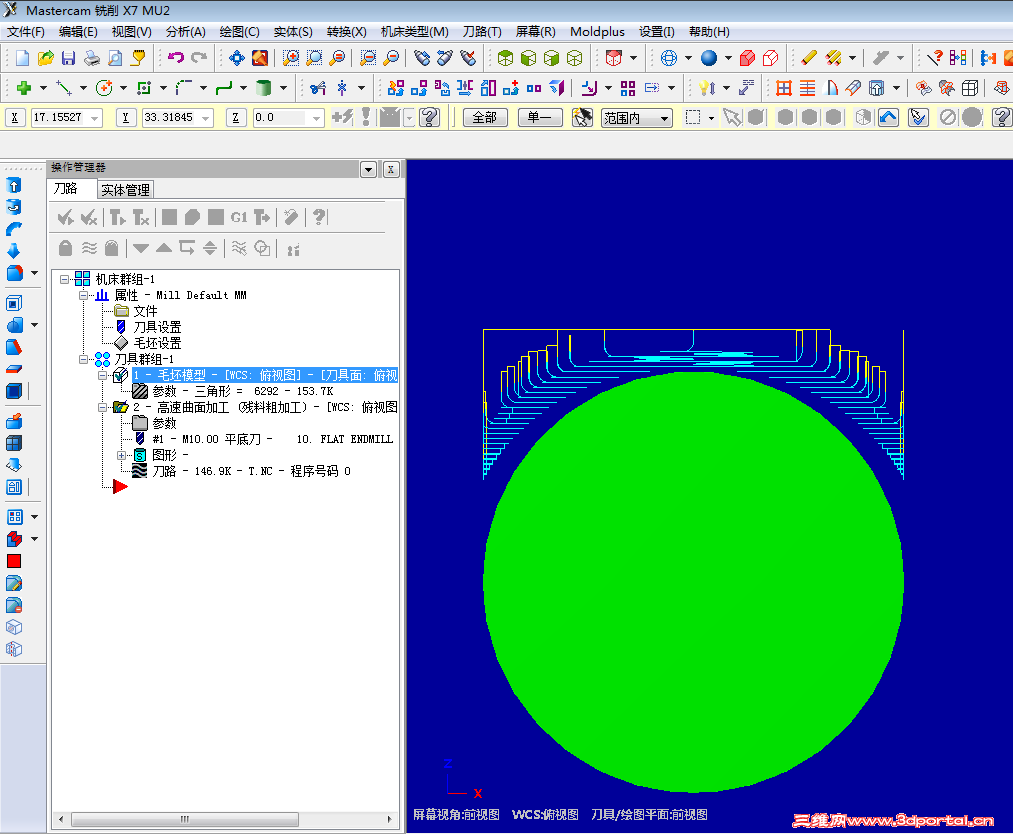Select 刀具设置 in the tree
The image size is (1013, 834).
tap(157, 327)
